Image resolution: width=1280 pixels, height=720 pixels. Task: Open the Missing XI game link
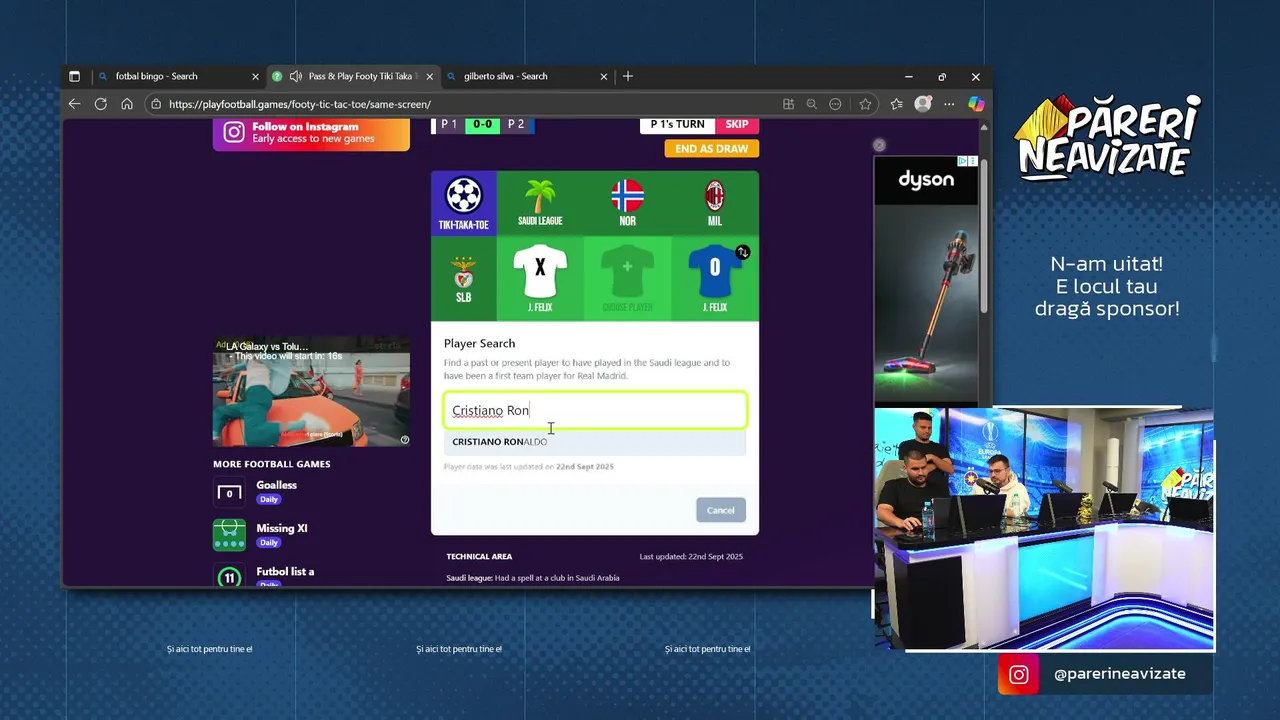tap(281, 528)
